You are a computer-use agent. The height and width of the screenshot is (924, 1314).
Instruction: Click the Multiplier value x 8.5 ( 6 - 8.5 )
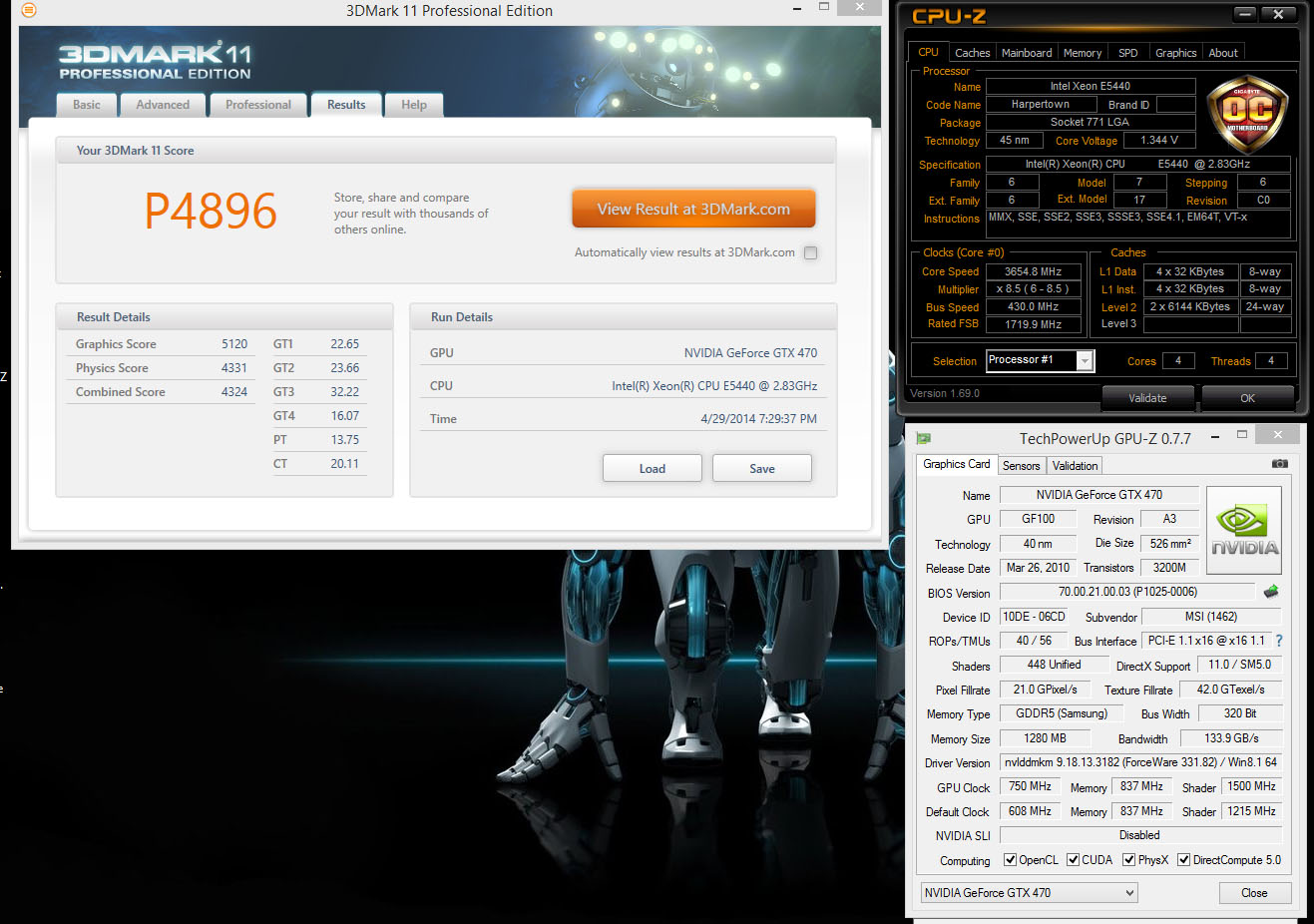point(1033,289)
